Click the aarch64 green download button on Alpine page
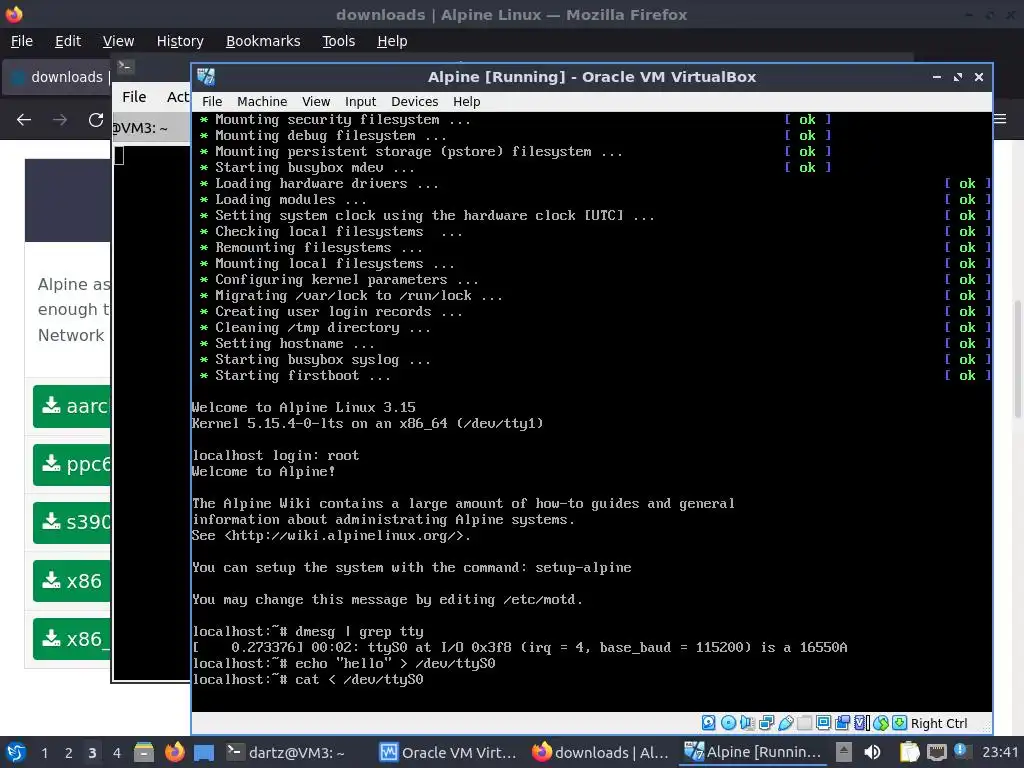 click(x=72, y=406)
